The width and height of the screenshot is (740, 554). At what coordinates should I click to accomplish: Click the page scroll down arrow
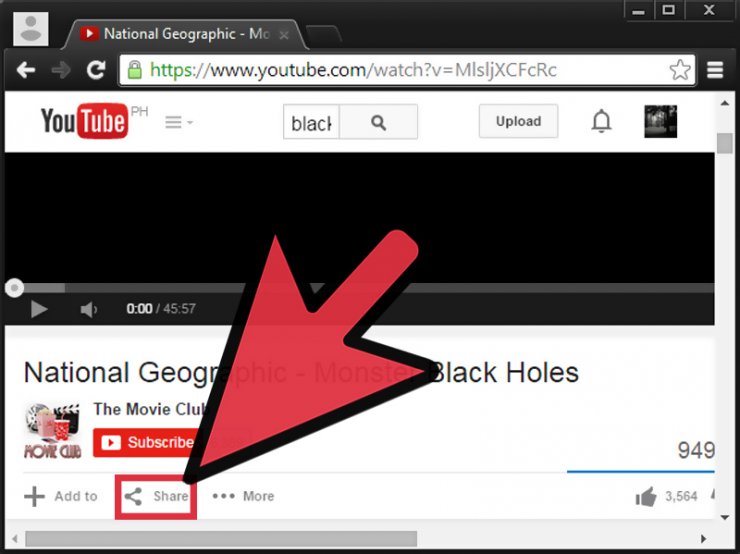coord(725,517)
